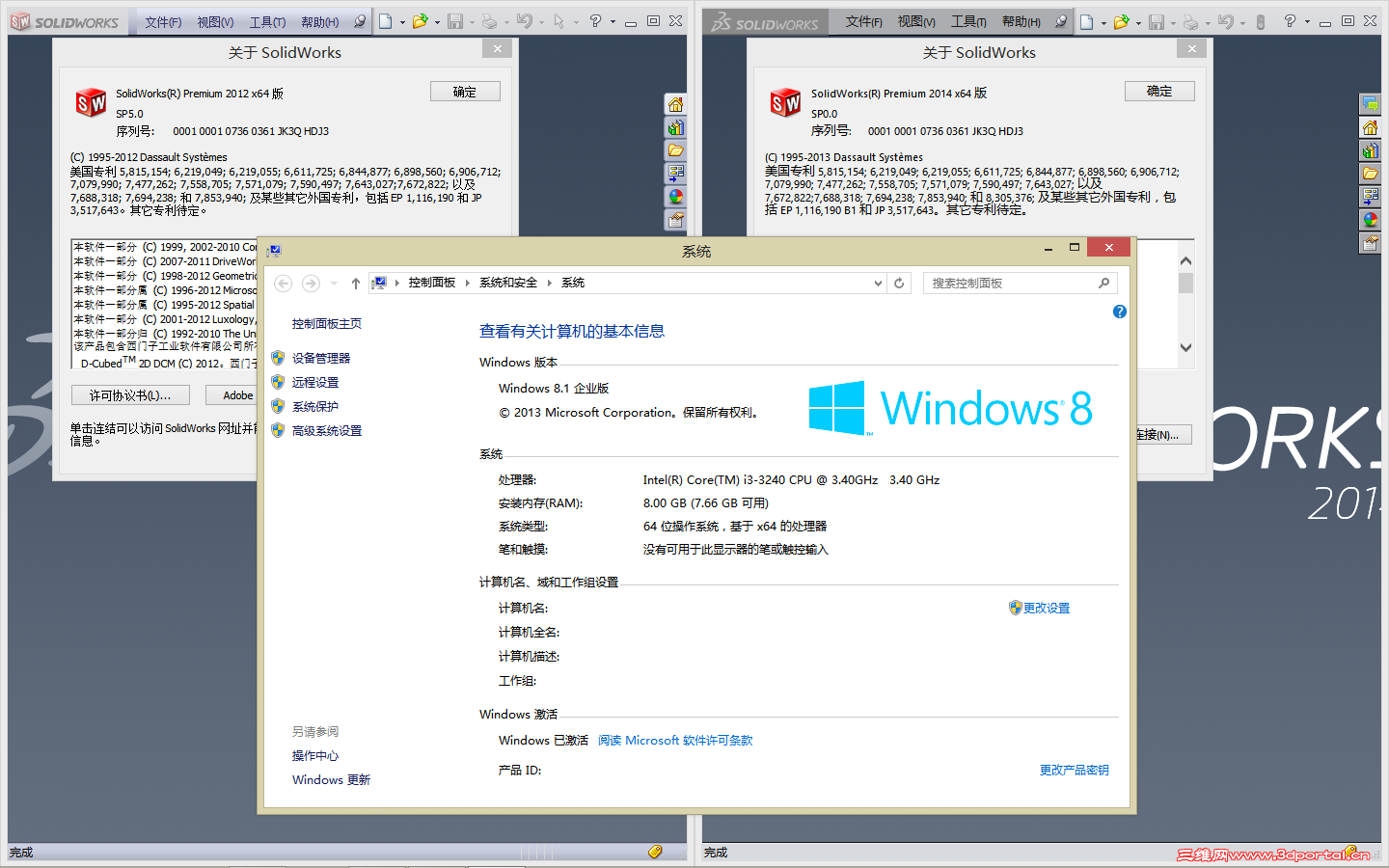1389x868 pixels.
Task: Click scrollbar down arrow in 2014 About dialog
Action: (x=1186, y=348)
